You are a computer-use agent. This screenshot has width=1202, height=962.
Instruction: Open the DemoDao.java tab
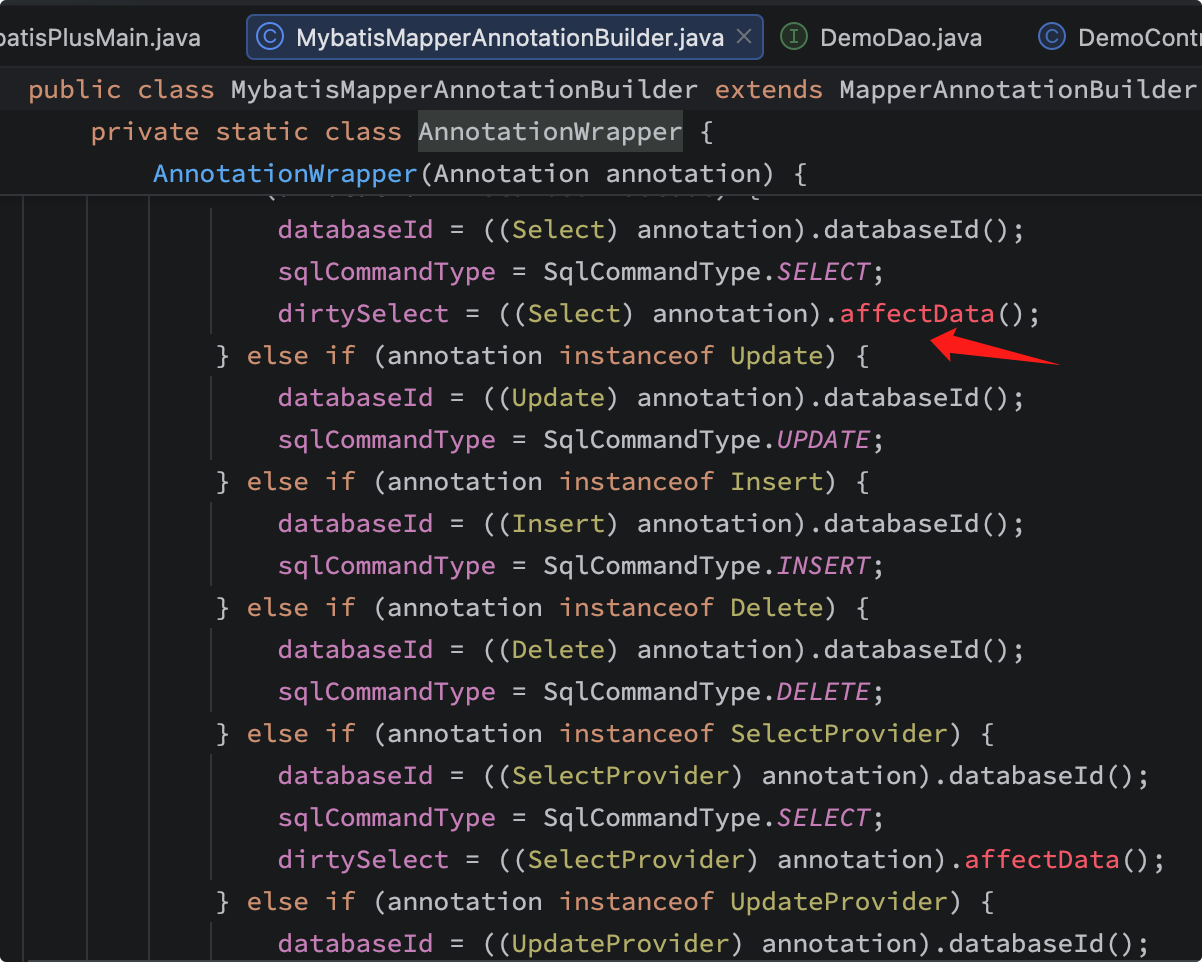pyautogui.click(x=900, y=38)
